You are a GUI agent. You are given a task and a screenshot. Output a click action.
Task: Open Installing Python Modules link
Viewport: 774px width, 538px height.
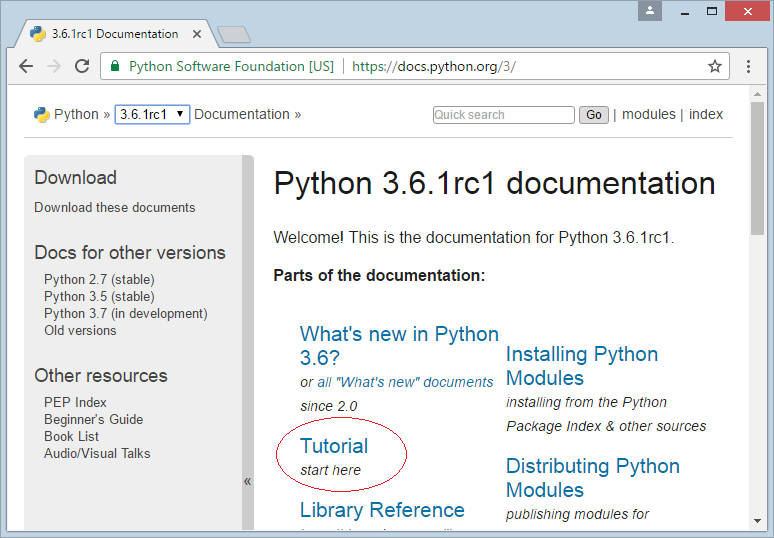click(x=582, y=366)
